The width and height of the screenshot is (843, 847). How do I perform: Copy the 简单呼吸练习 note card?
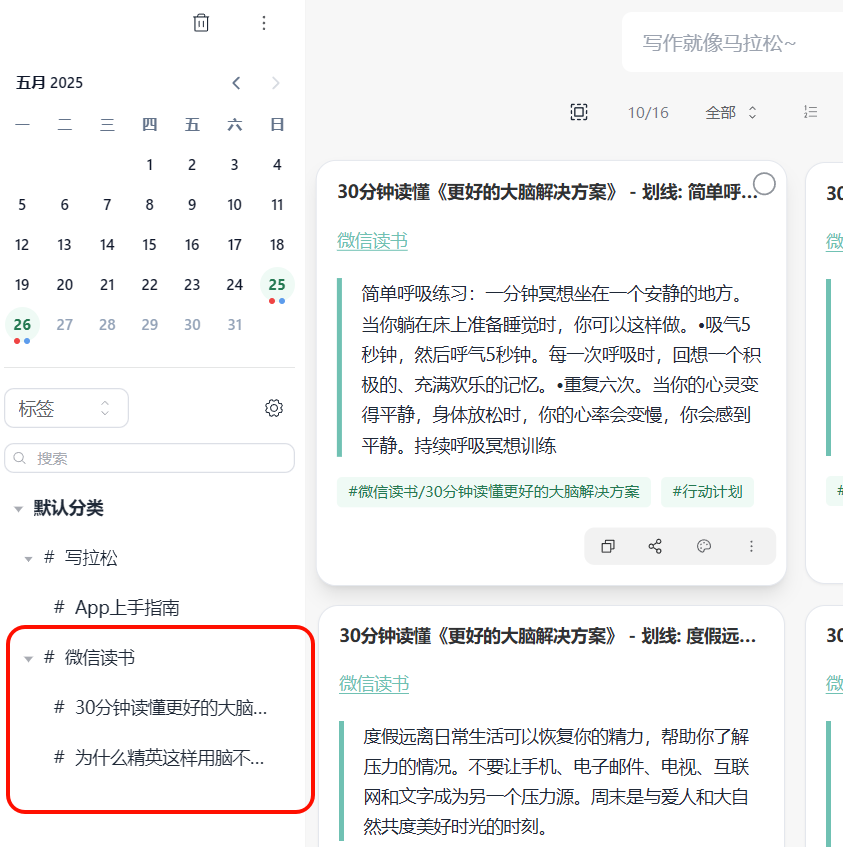tap(608, 546)
